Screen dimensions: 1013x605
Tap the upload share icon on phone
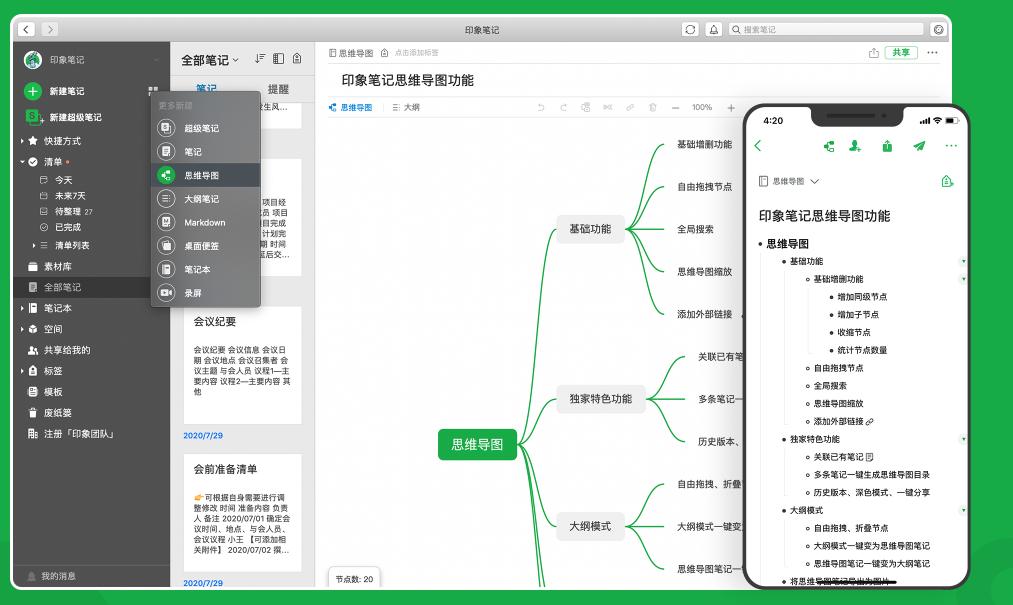tap(887, 146)
